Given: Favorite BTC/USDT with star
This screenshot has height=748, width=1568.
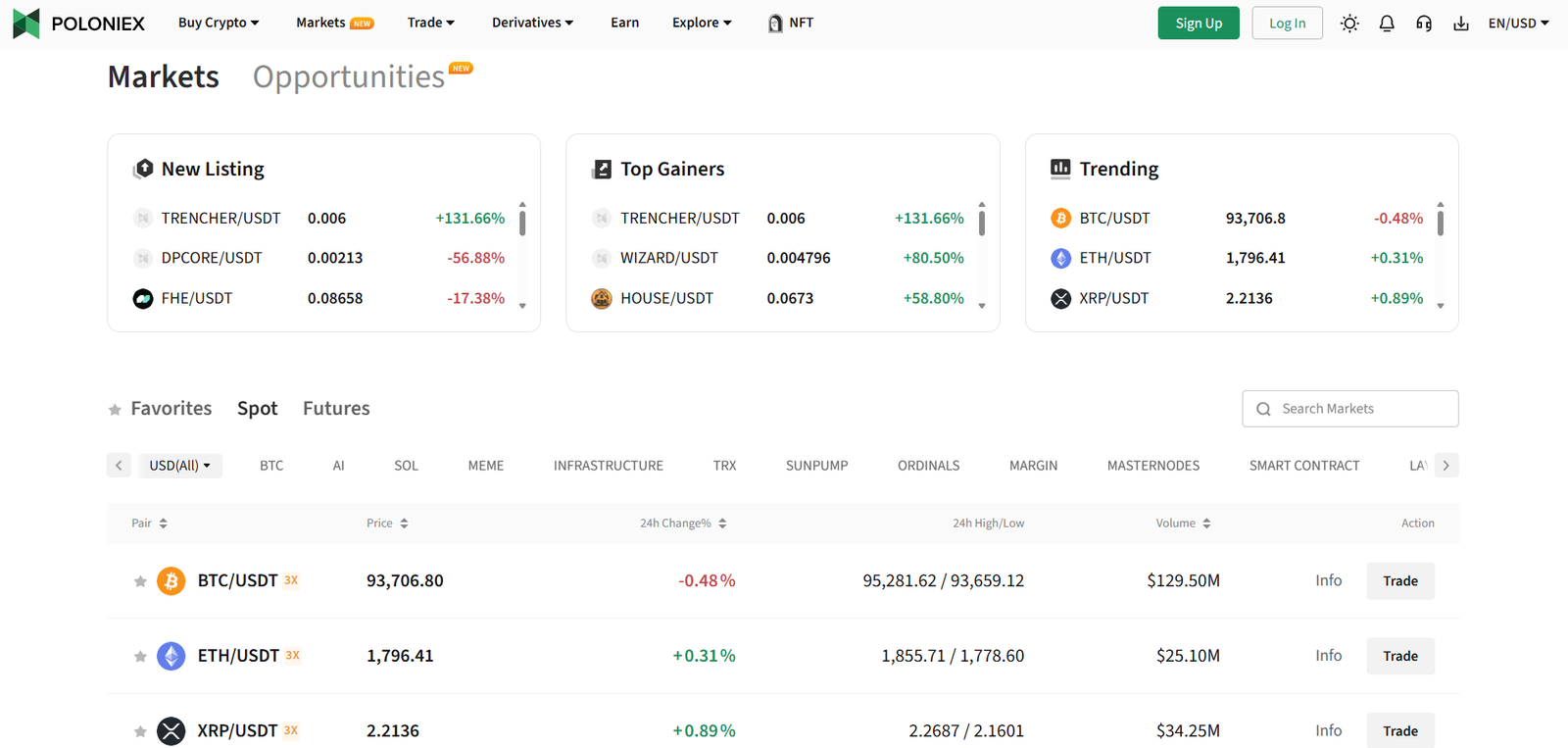Looking at the screenshot, I should coord(140,581).
